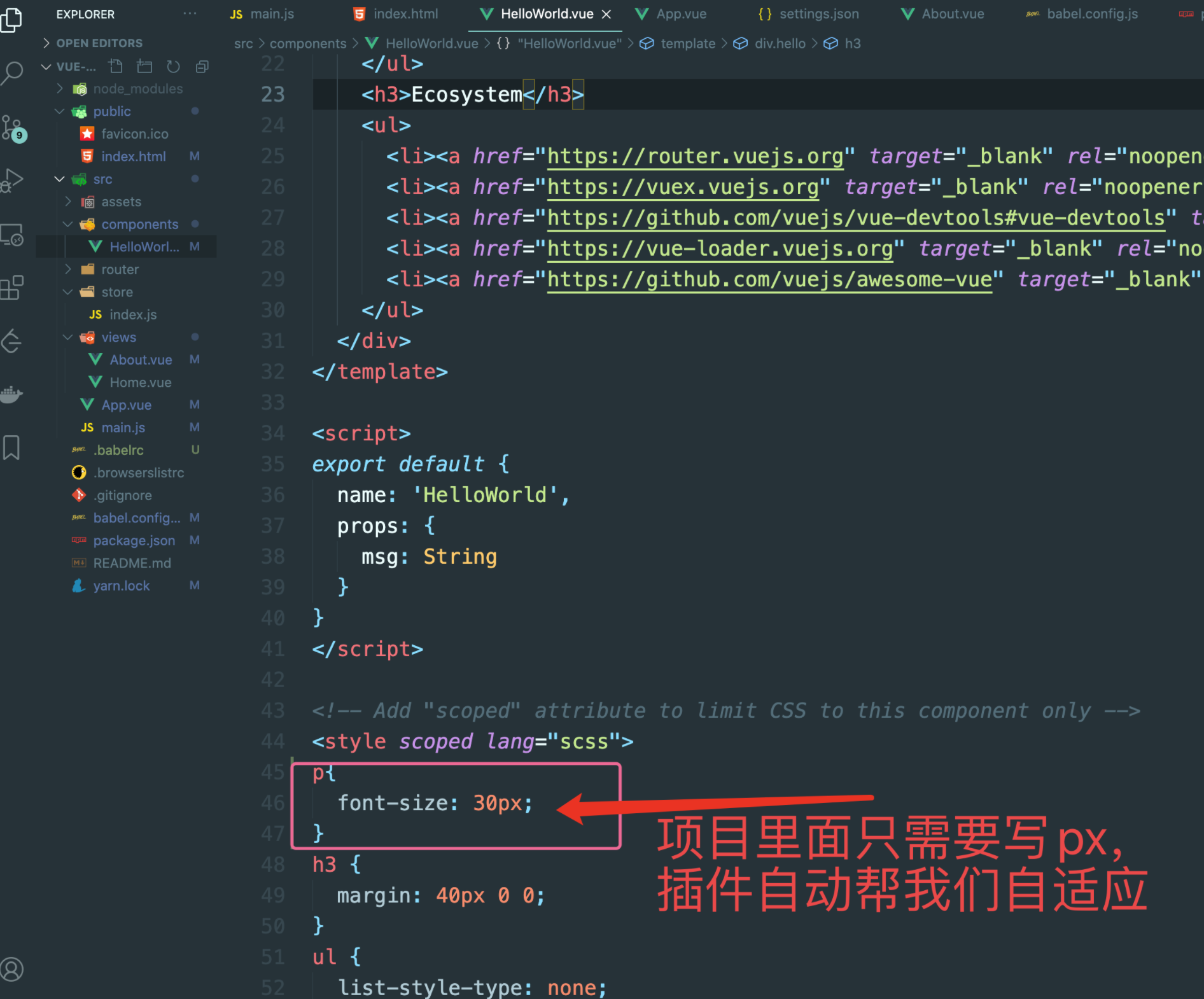Viewport: 1204px width, 999px height.
Task: Open Source Control with 9 changes
Action: coord(13,129)
